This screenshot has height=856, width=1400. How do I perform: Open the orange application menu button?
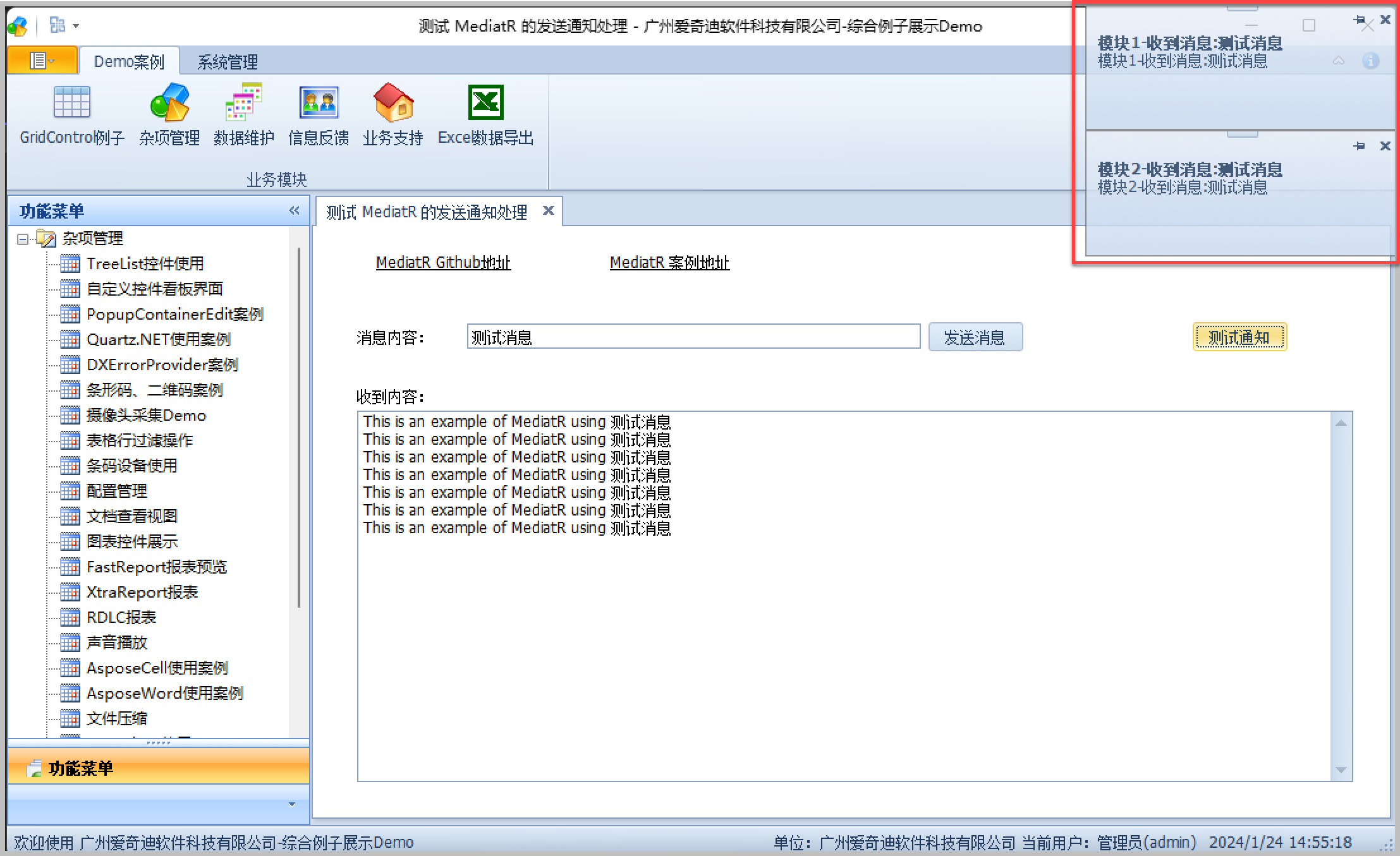pos(42,61)
